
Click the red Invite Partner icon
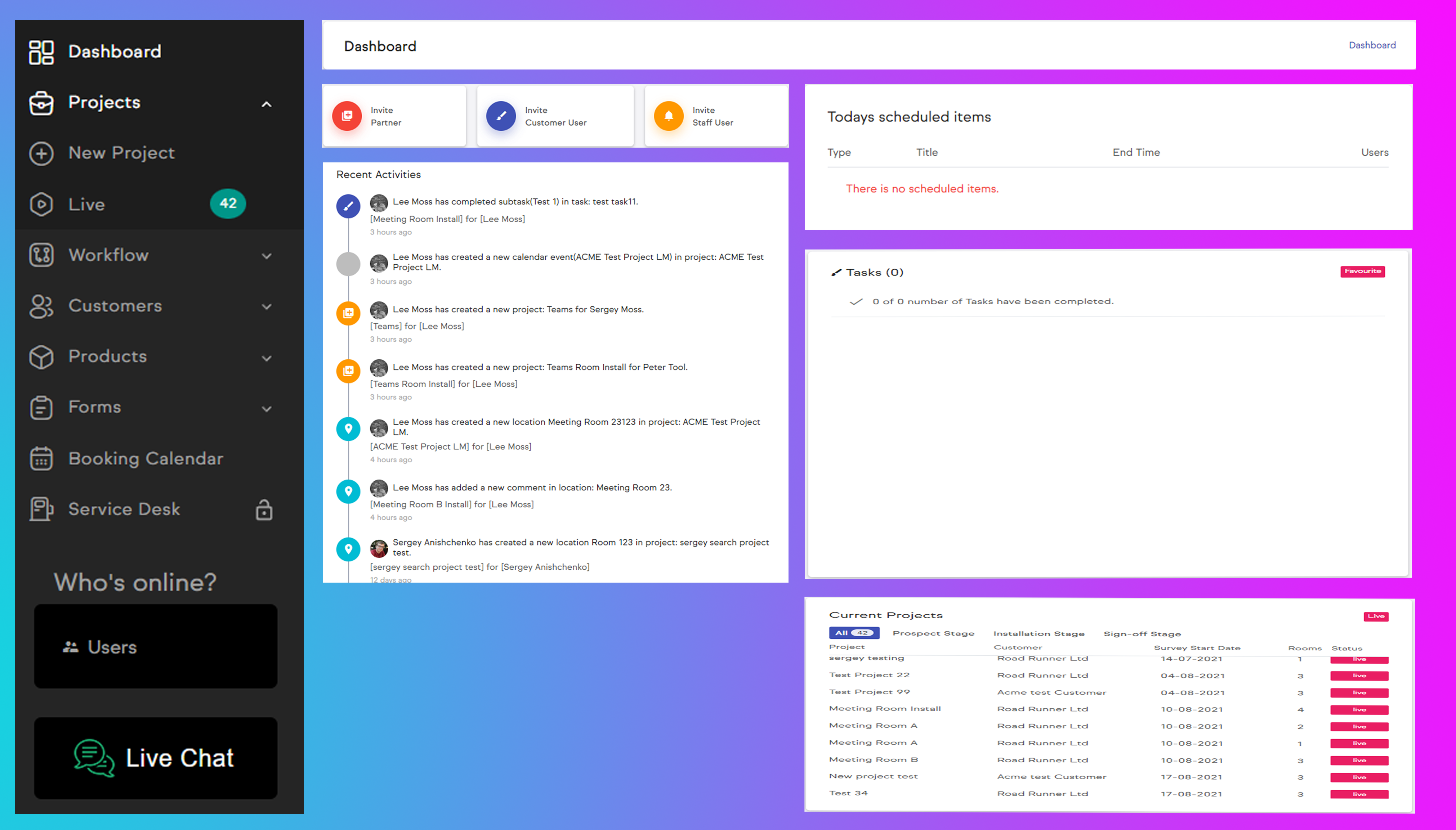coord(347,116)
